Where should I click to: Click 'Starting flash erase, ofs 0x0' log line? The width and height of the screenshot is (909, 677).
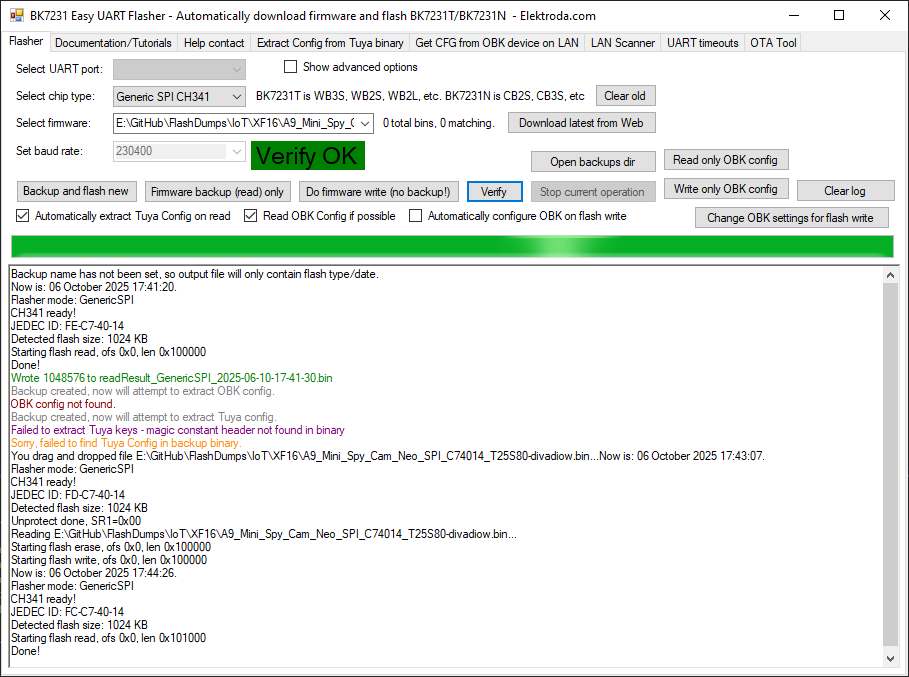[x=111, y=547]
